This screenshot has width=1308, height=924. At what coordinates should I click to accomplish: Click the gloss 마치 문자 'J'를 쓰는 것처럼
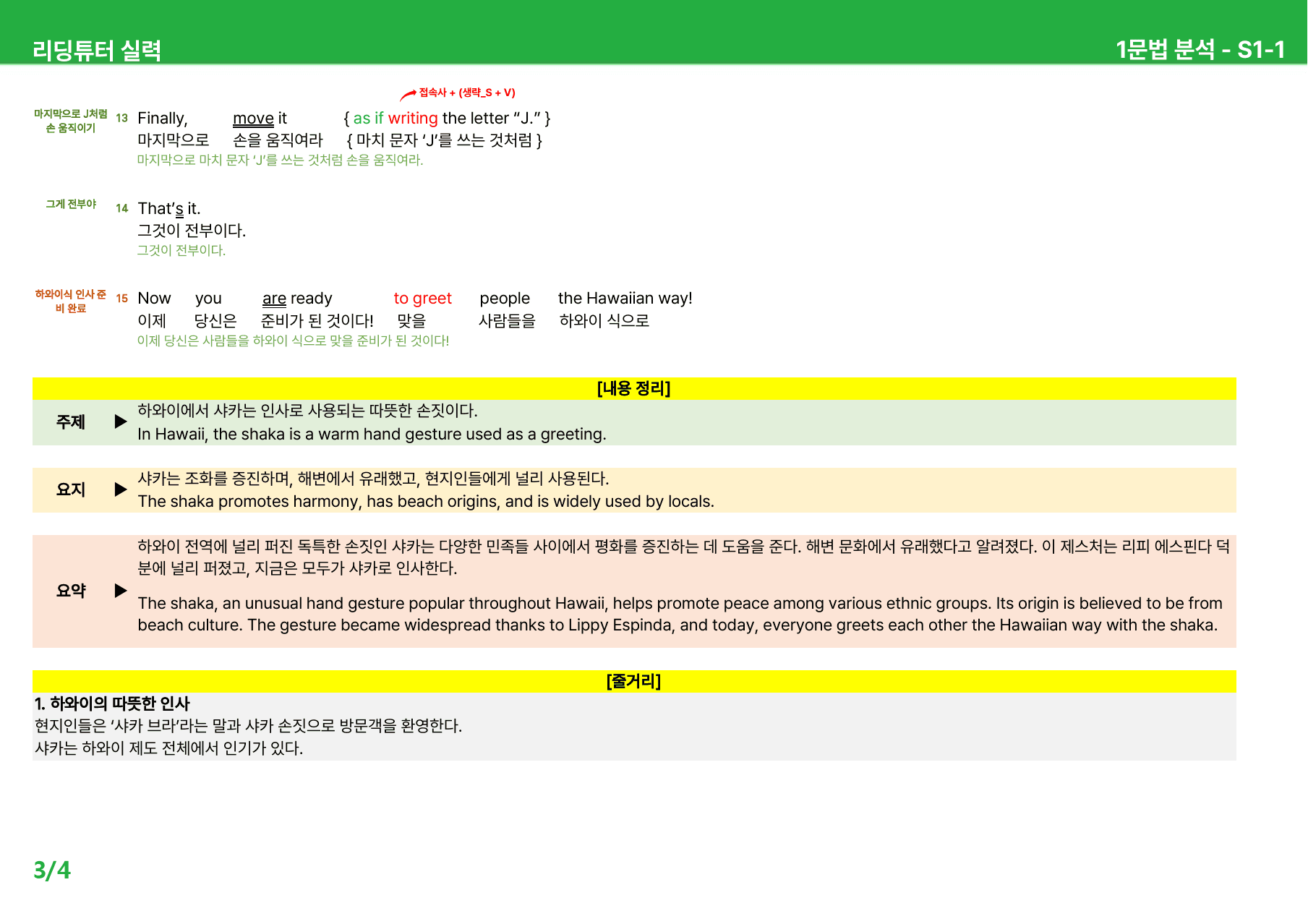(444, 140)
